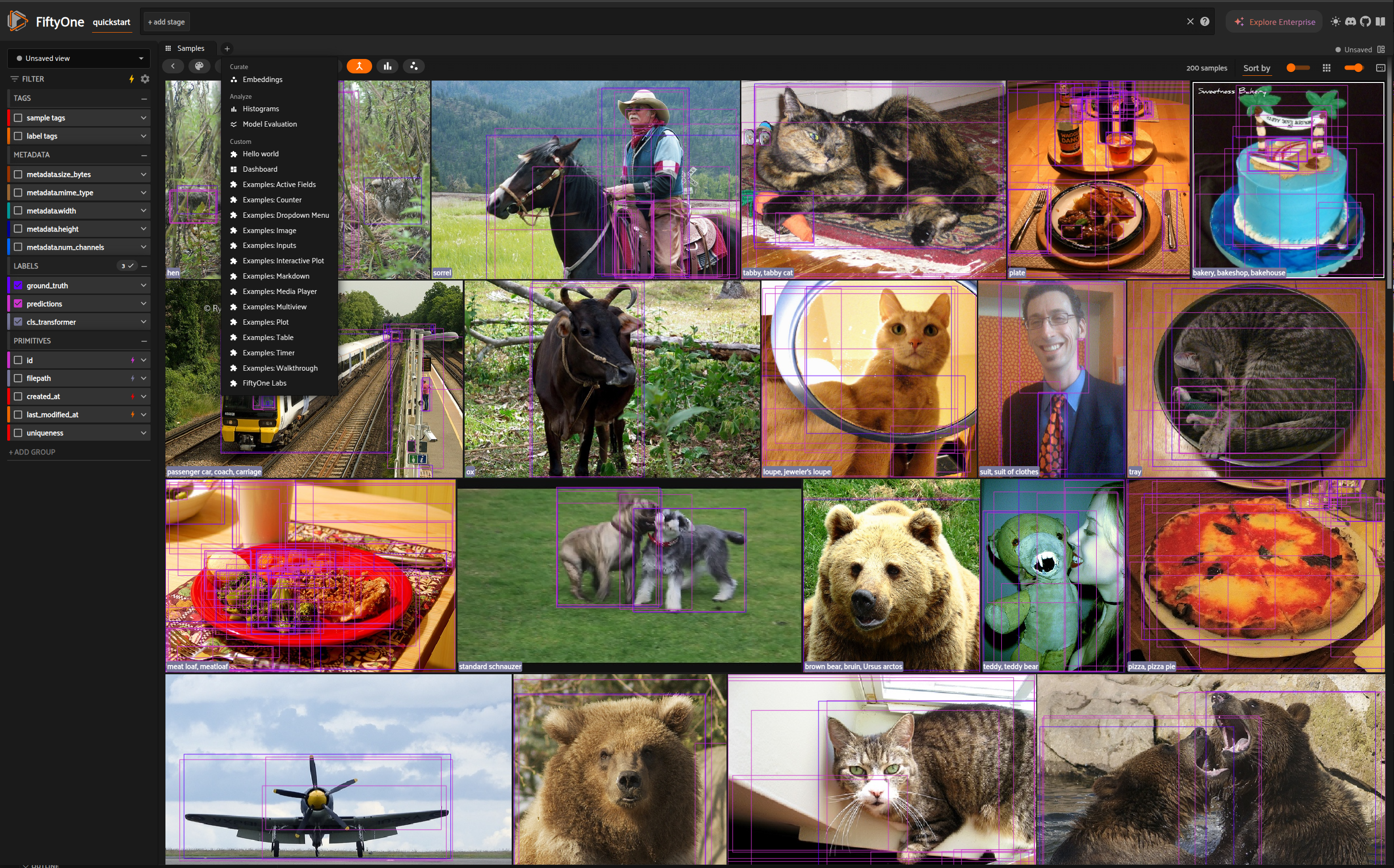Viewport: 1394px width, 868px height.
Task: Click the orange merge-arrows toolbar button
Action: point(359,66)
